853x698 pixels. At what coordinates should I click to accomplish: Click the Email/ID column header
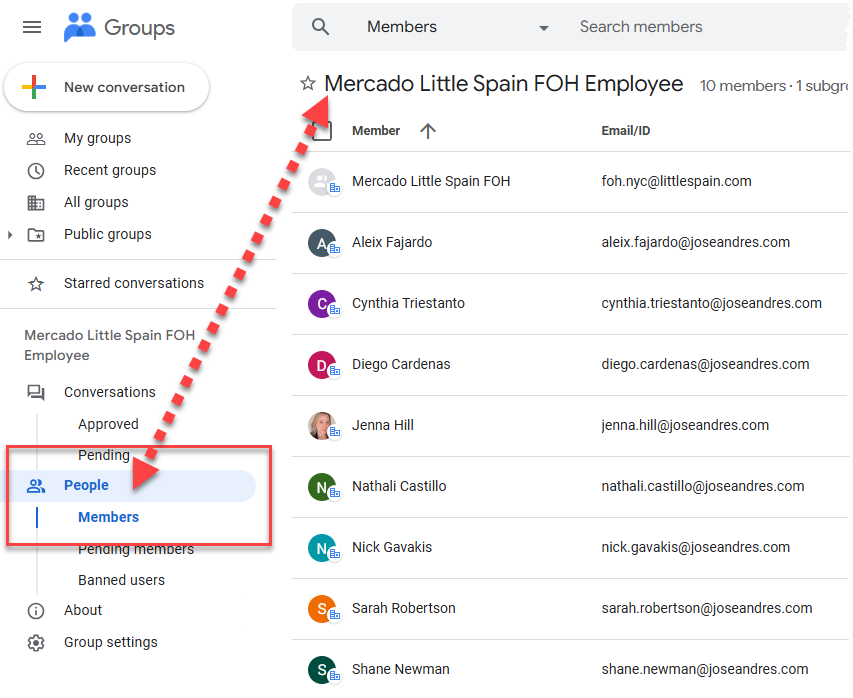pos(626,131)
